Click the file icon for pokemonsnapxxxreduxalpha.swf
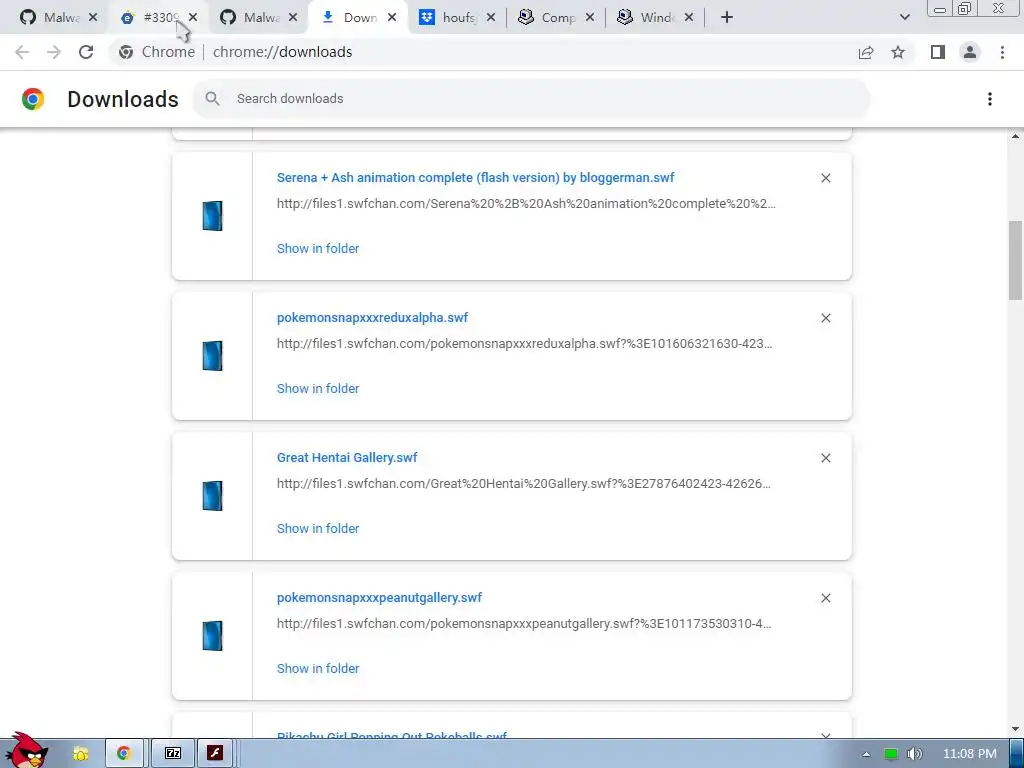 tap(212, 356)
